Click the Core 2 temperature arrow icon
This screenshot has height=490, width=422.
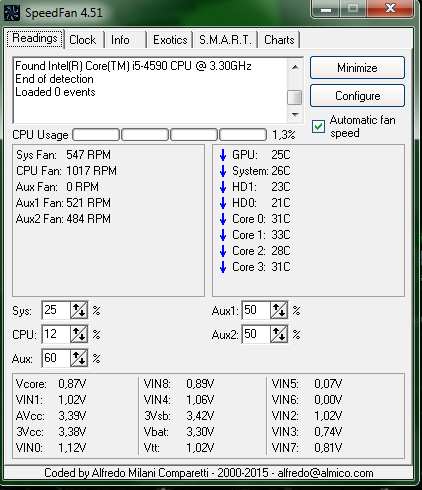point(223,251)
